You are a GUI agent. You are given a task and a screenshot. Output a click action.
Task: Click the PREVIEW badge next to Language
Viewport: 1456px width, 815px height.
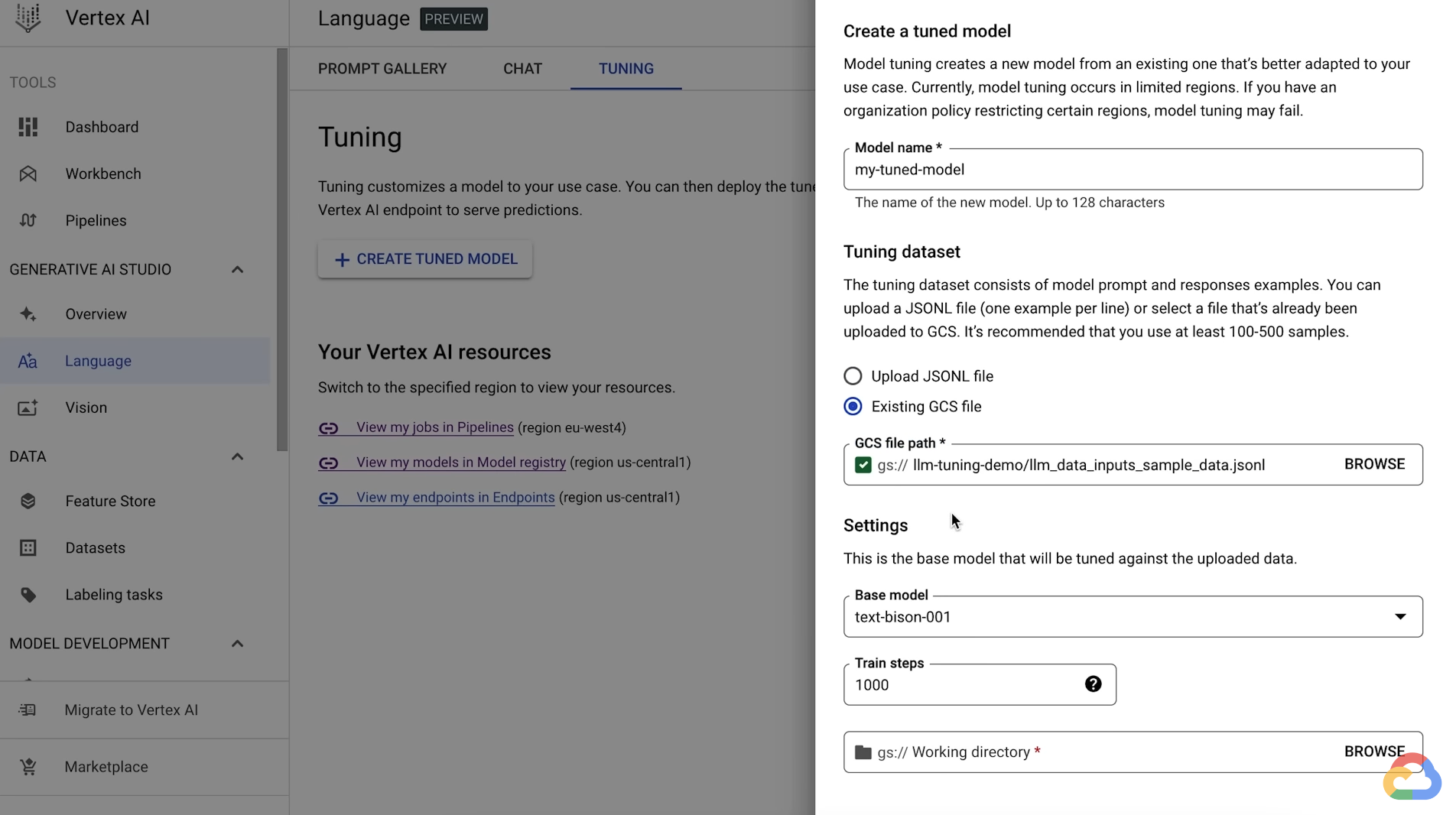[453, 19]
